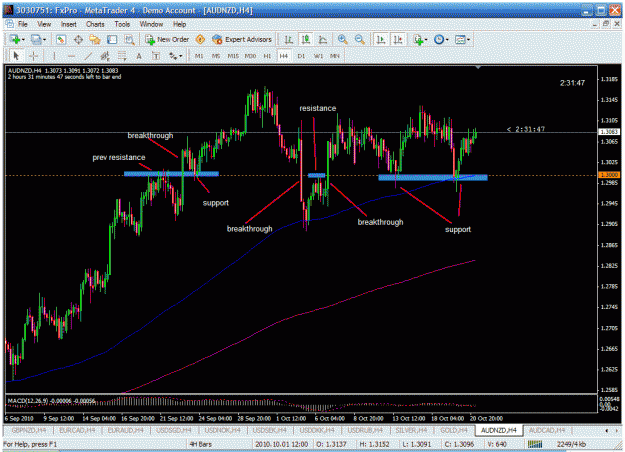
Task: Expand the Indicators dropdown arrow
Action: coord(426,39)
